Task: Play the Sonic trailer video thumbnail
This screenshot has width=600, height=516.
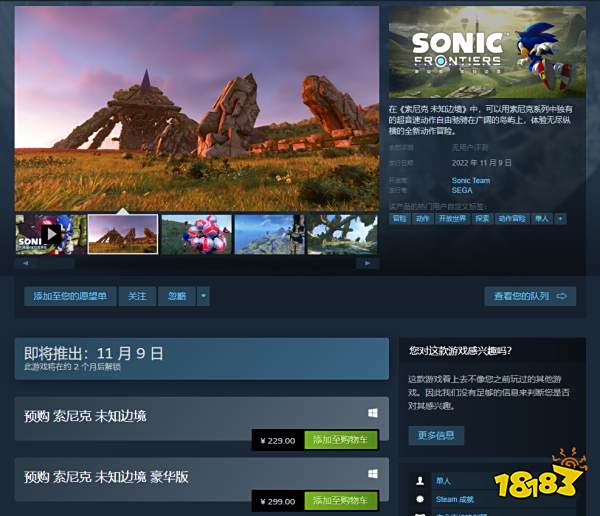Action: [51, 234]
